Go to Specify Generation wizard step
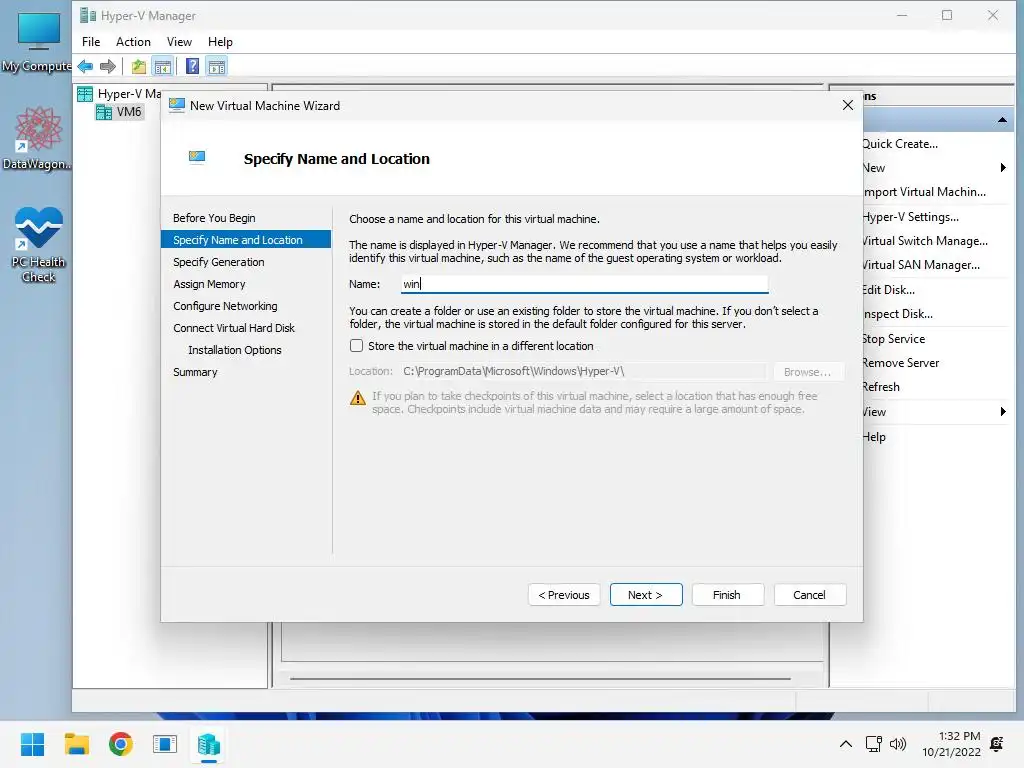Viewport: 1024px width, 768px height. tap(219, 262)
